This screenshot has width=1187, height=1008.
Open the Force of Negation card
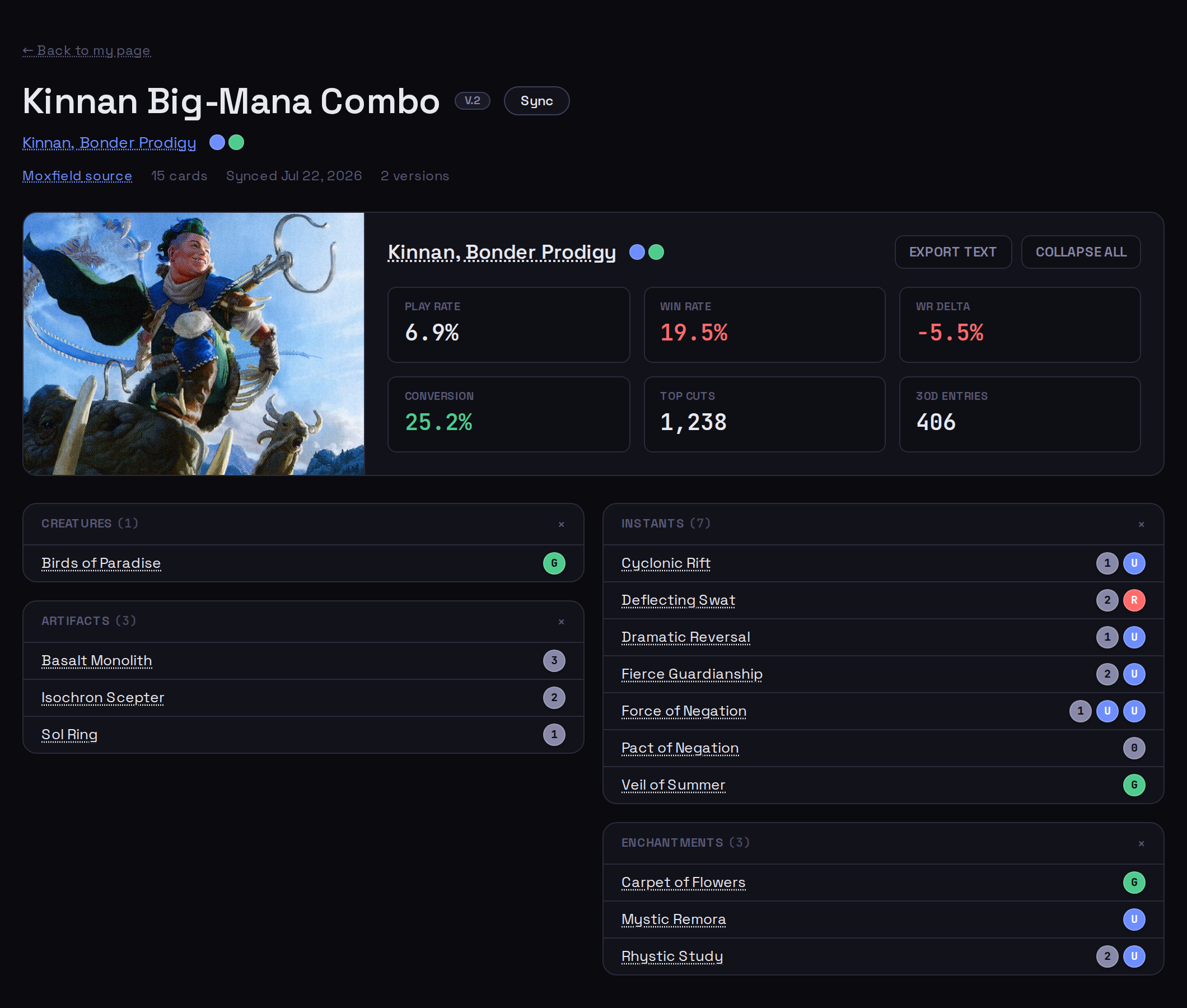coord(684,711)
